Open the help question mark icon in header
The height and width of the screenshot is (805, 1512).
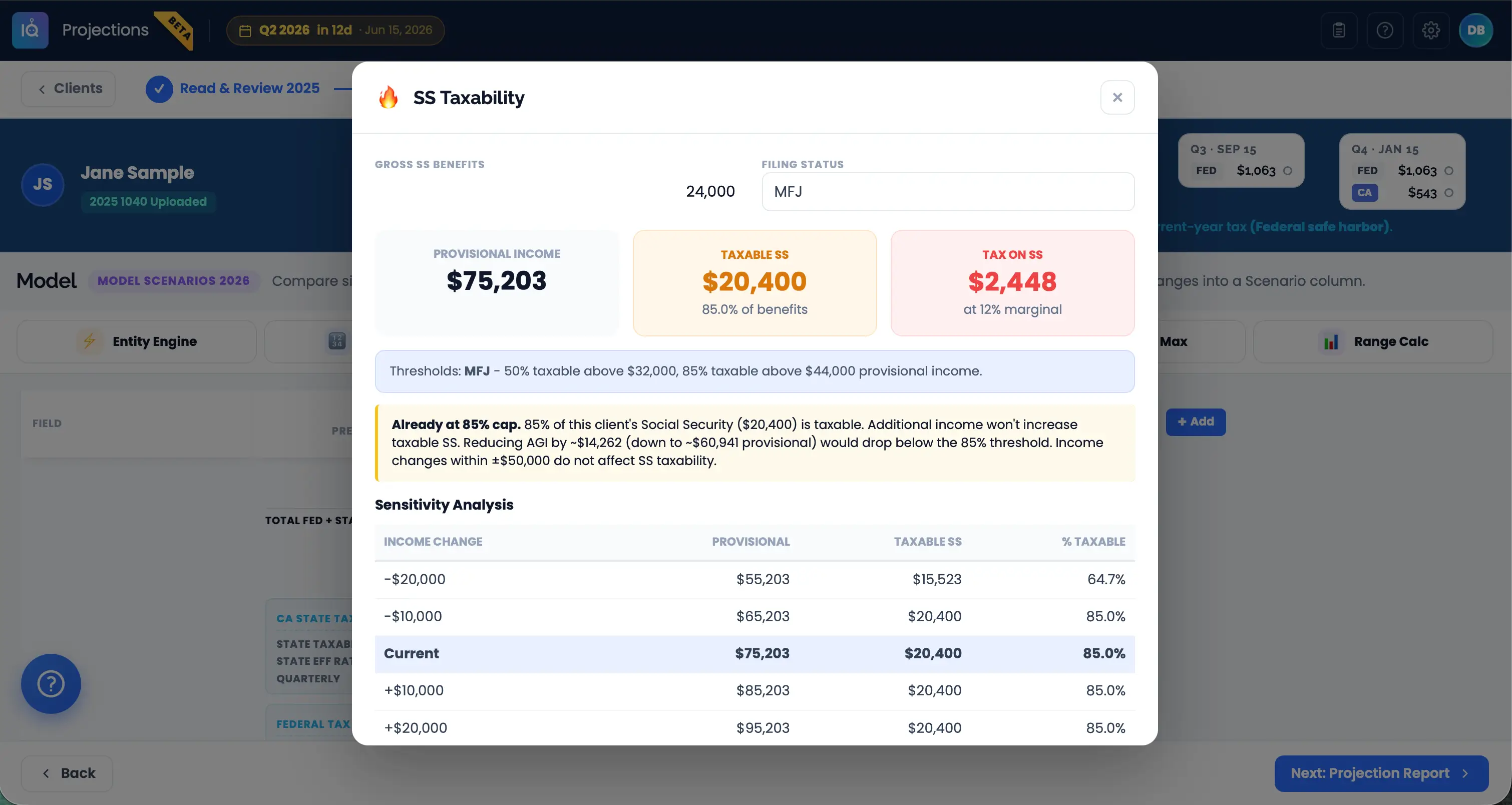click(1385, 30)
